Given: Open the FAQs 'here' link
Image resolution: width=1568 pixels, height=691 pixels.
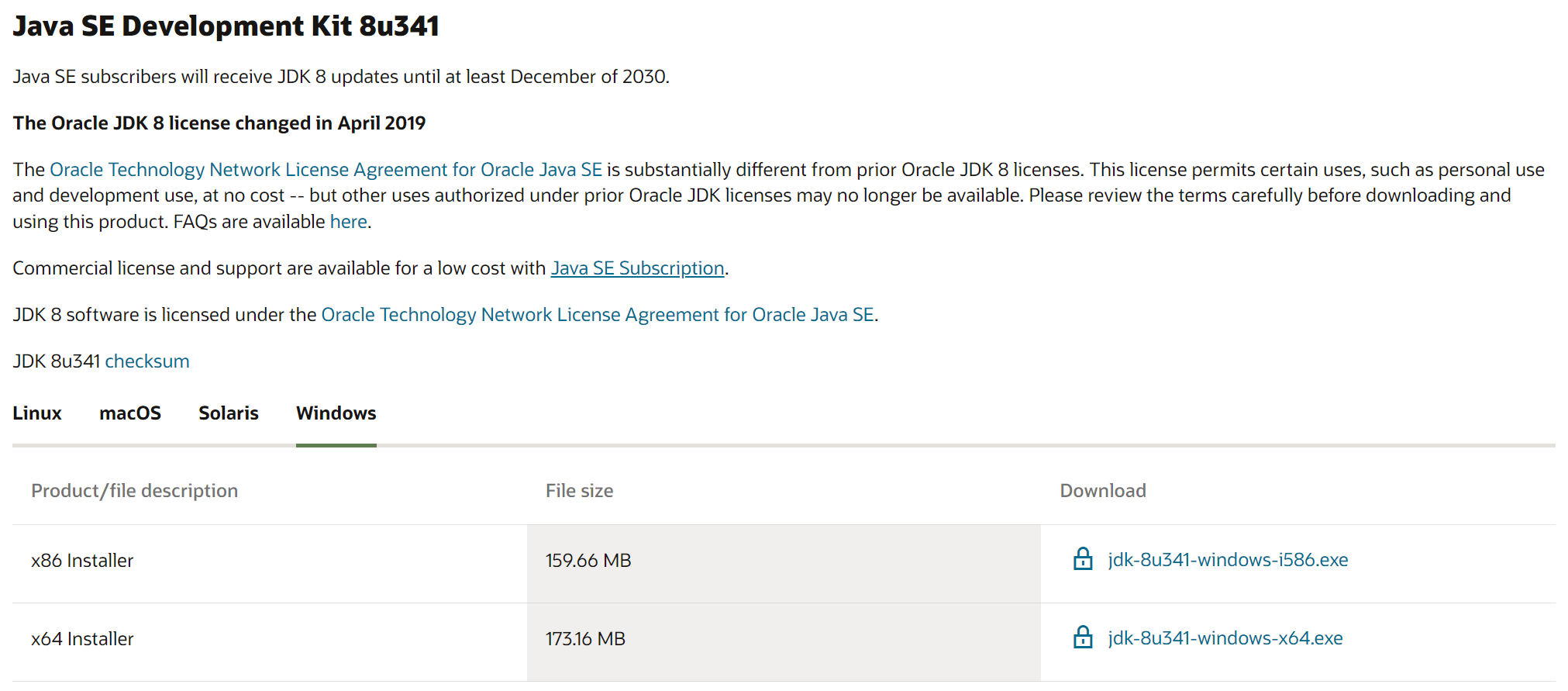Looking at the screenshot, I should point(349,222).
